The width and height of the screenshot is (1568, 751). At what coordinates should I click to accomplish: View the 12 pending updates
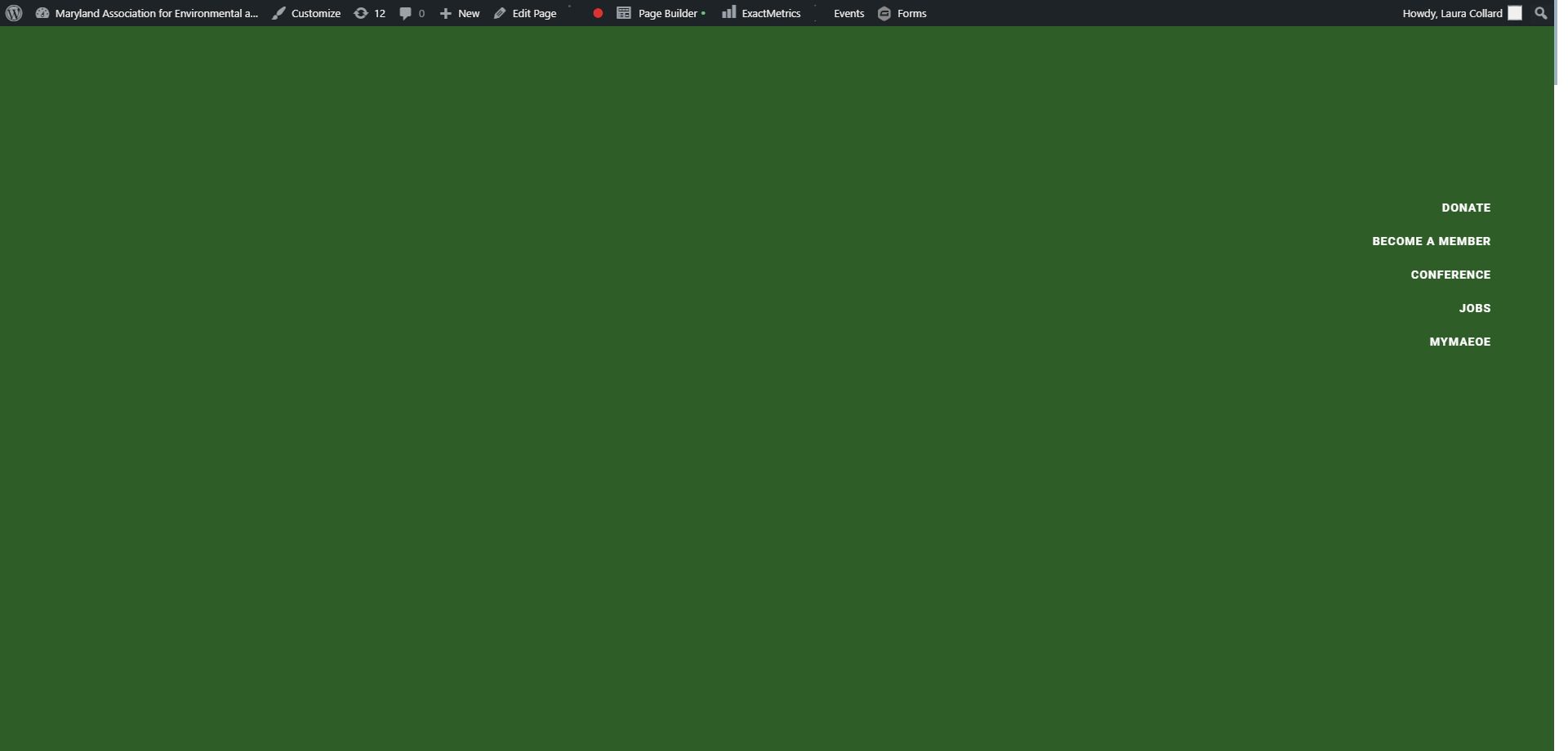pyautogui.click(x=369, y=13)
